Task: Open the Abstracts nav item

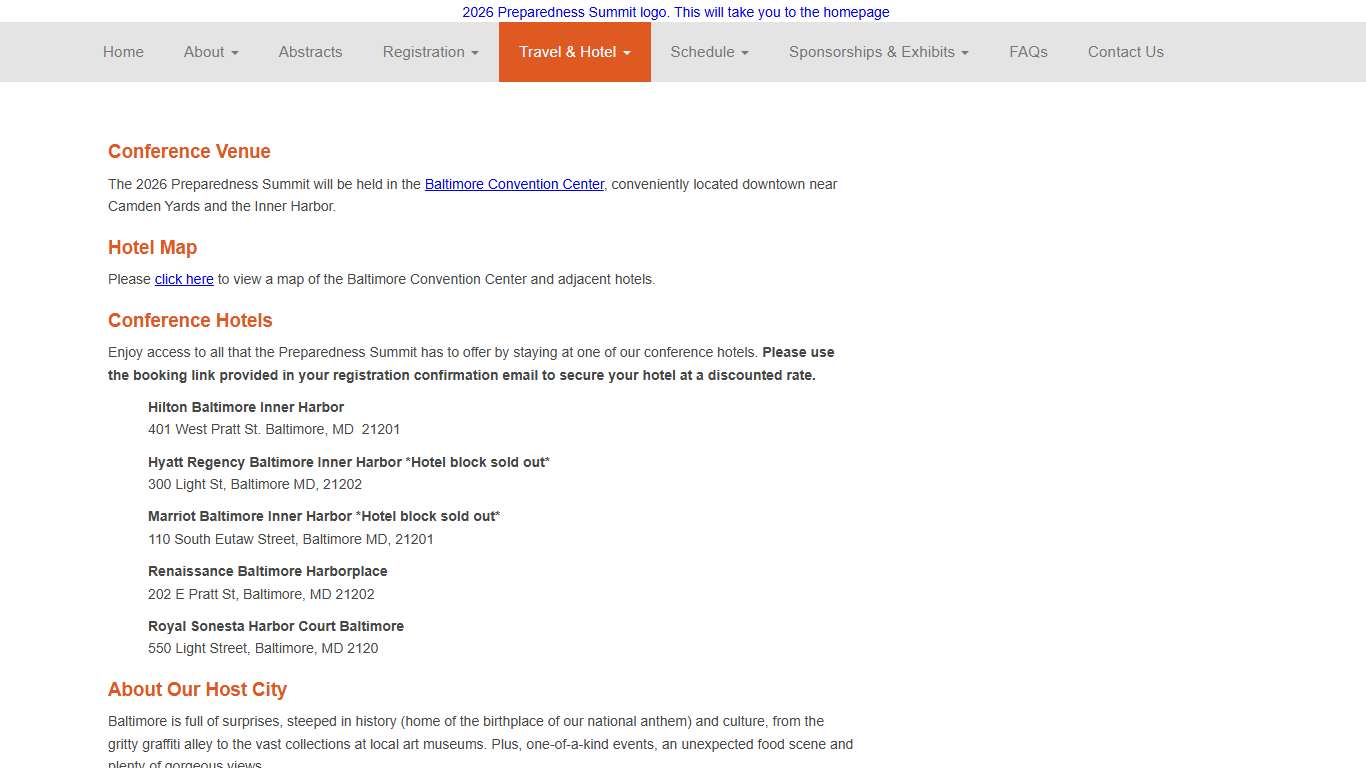Action: pos(310,52)
